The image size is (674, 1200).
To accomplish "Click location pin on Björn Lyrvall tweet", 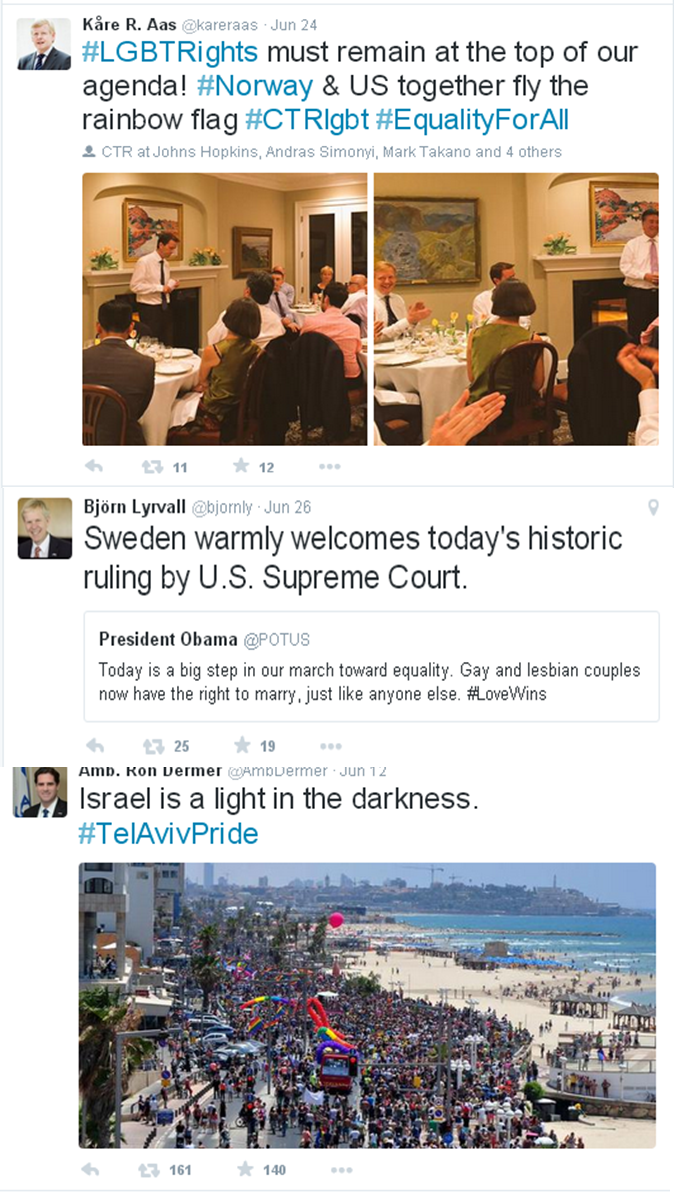I will click(x=653, y=508).
